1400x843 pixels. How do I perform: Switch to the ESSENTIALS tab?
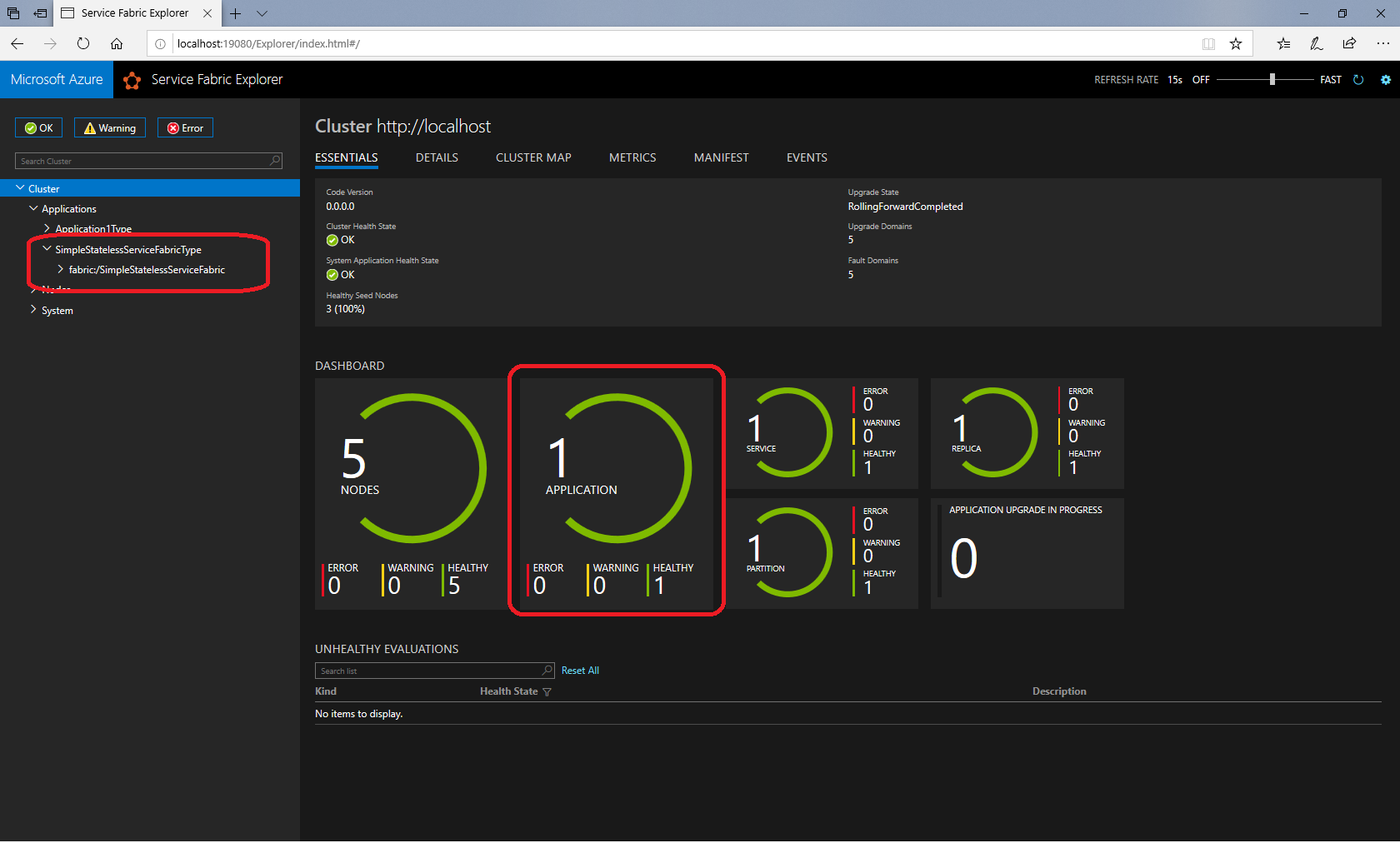tap(347, 157)
